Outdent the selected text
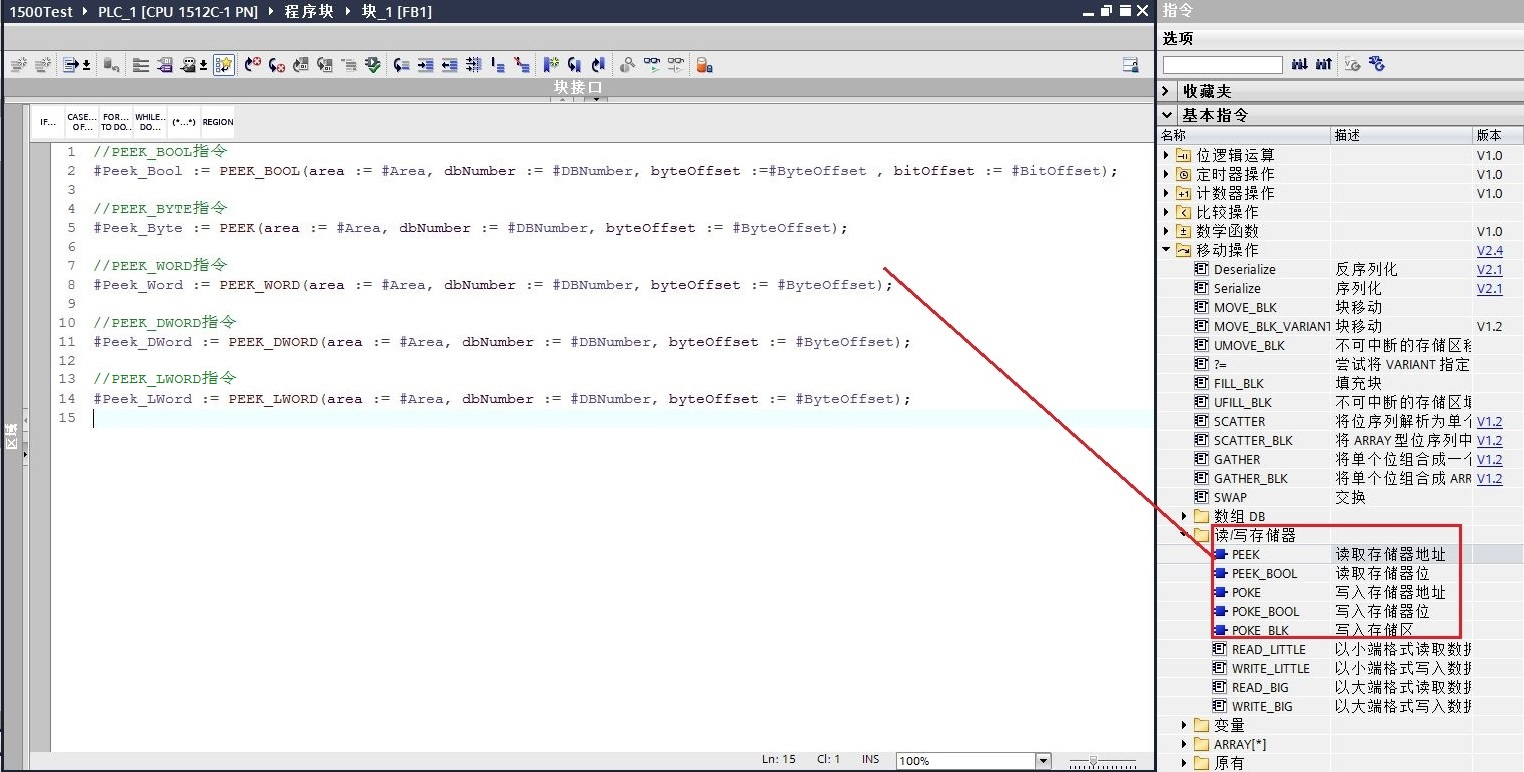Image resolution: width=1524 pixels, height=772 pixels. 450,65
